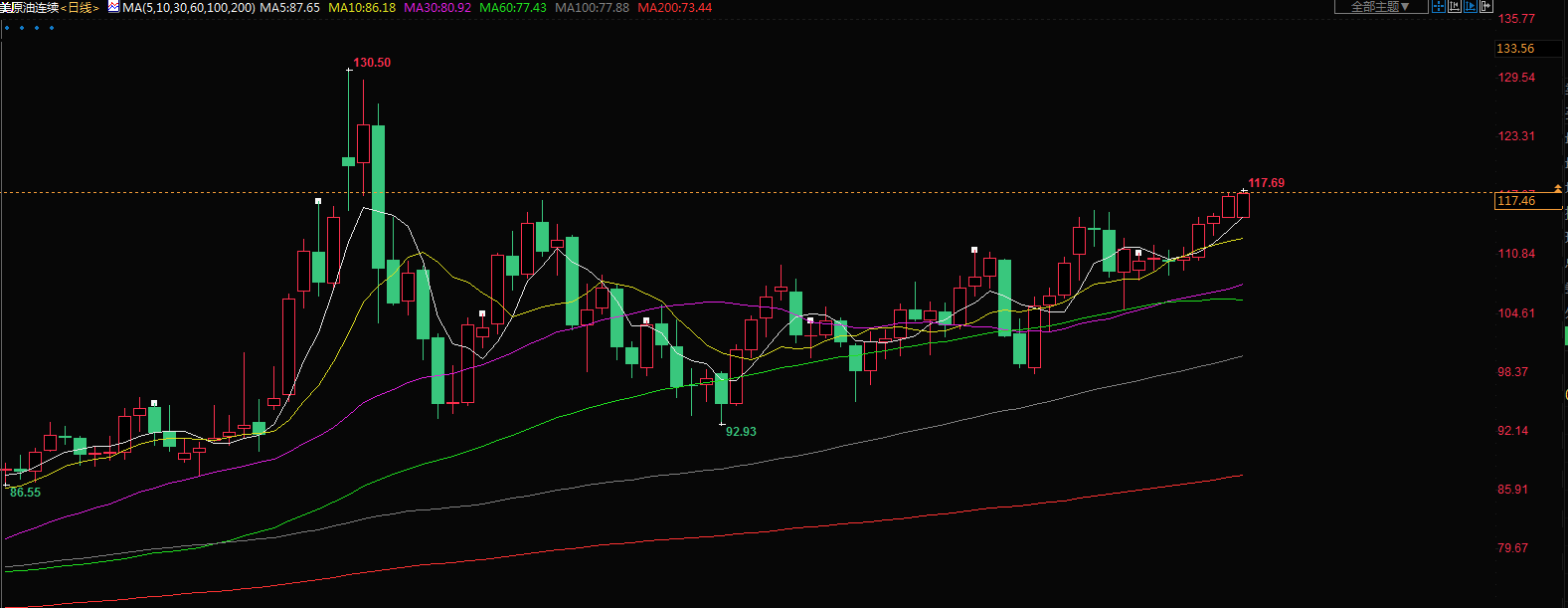
Task: Click the orange up-arrow beside 117.46
Action: coord(1558,188)
